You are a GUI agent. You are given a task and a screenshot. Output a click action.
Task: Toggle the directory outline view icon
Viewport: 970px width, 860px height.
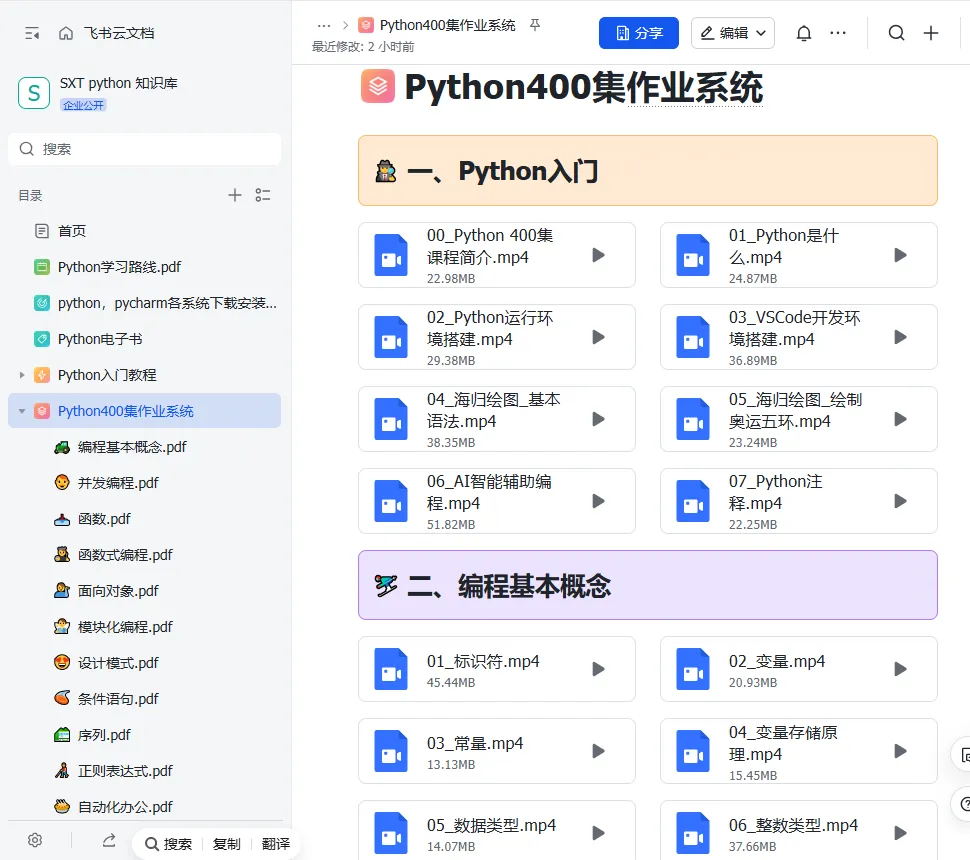pos(263,196)
